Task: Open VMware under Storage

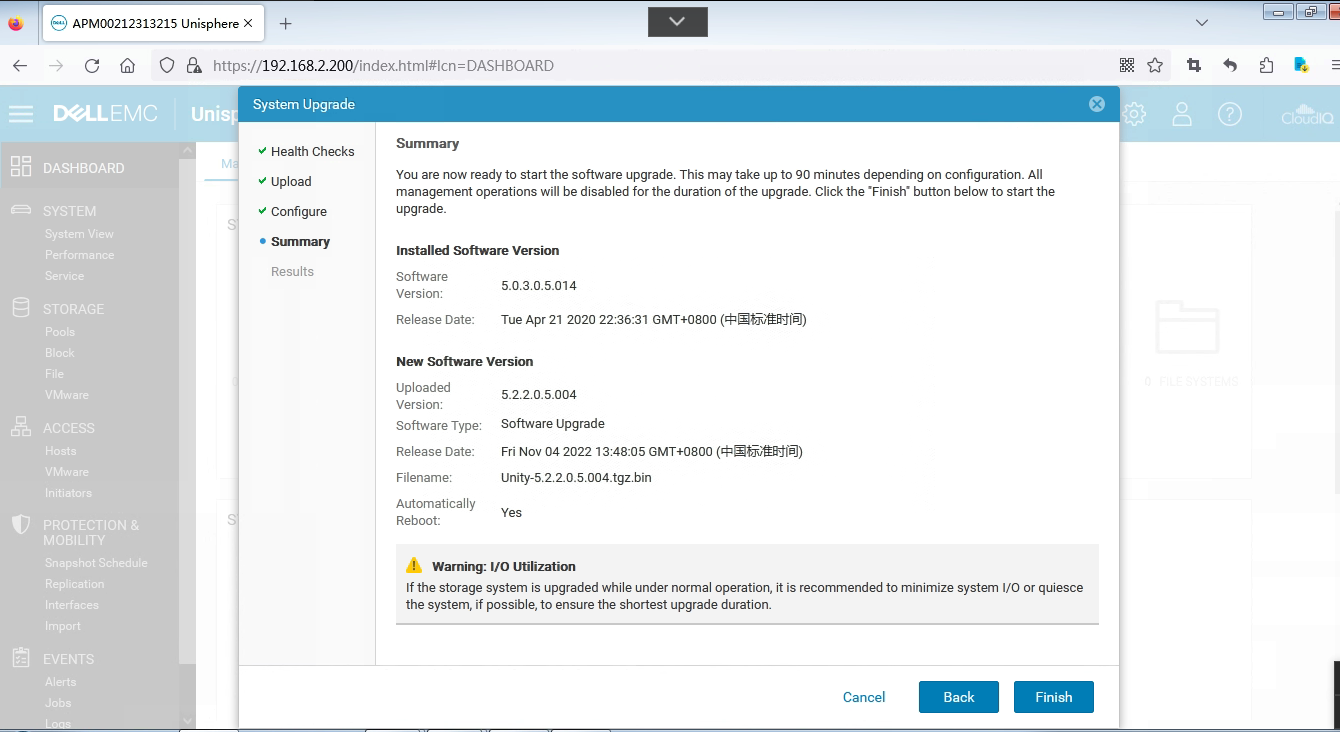Action: pos(66,395)
